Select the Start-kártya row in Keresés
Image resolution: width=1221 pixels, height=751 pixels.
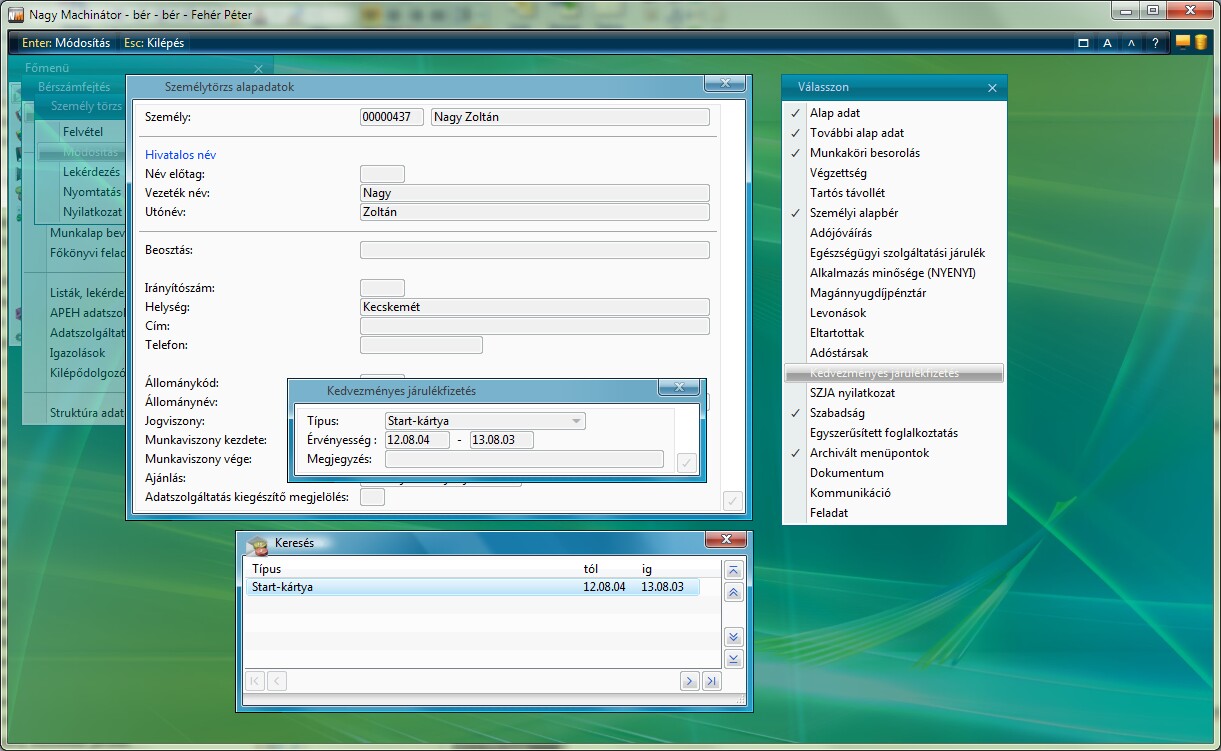pyautogui.click(x=470, y=587)
